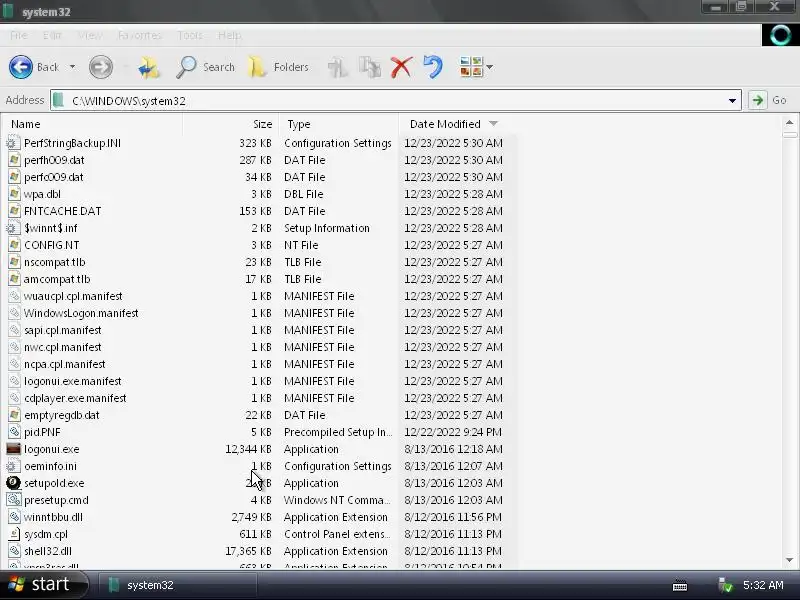Viewport: 800px width, 600px height.
Task: Select the WindowsLogon.manifest file name
Action: (81, 313)
